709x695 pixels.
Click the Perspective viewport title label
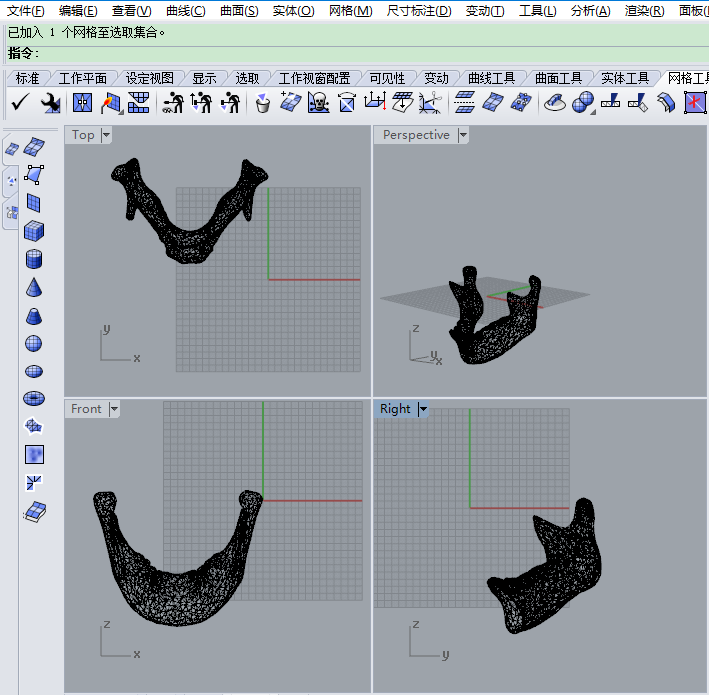(x=416, y=135)
